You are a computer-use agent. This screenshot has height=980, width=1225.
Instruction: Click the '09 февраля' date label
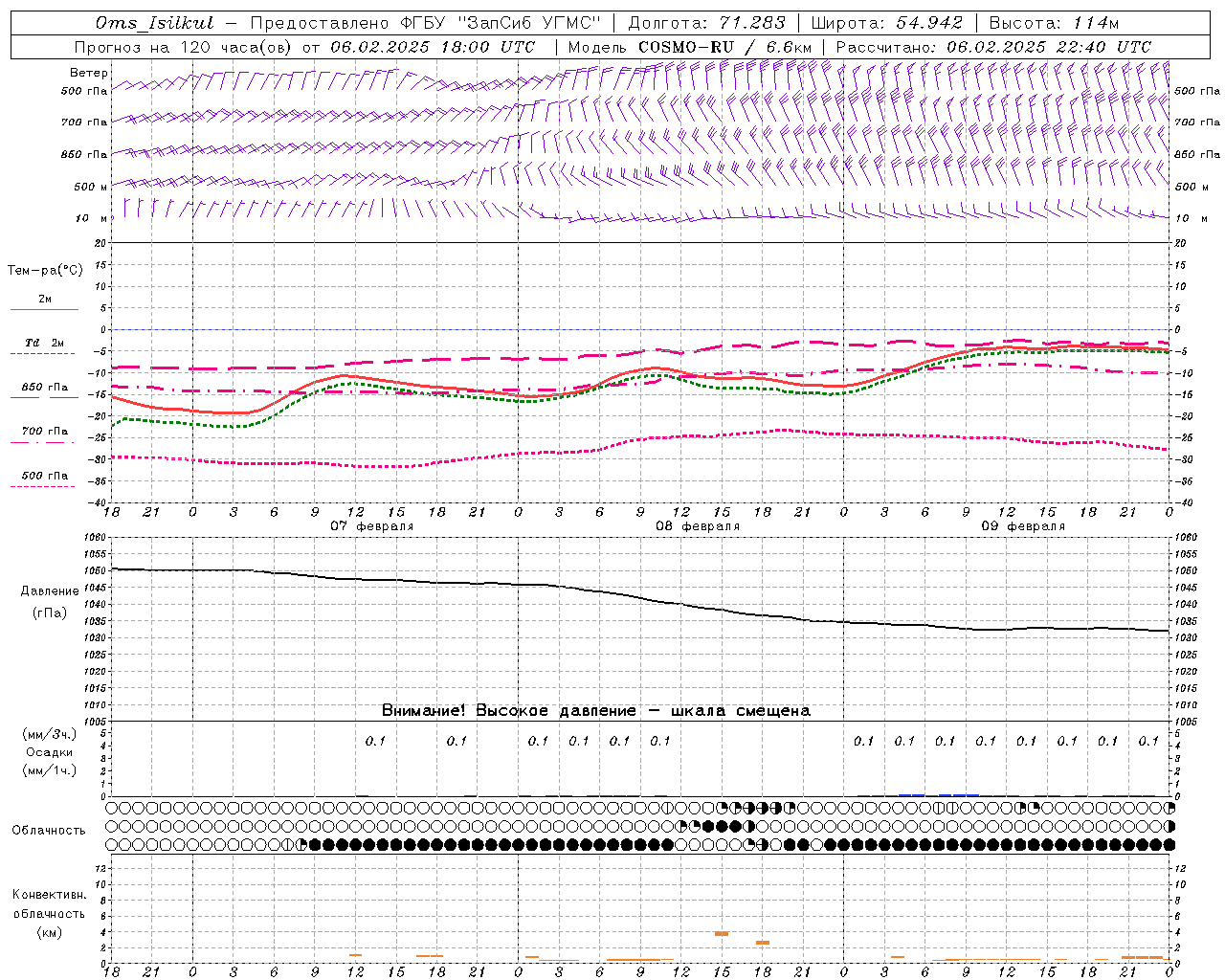pyautogui.click(x=1023, y=526)
